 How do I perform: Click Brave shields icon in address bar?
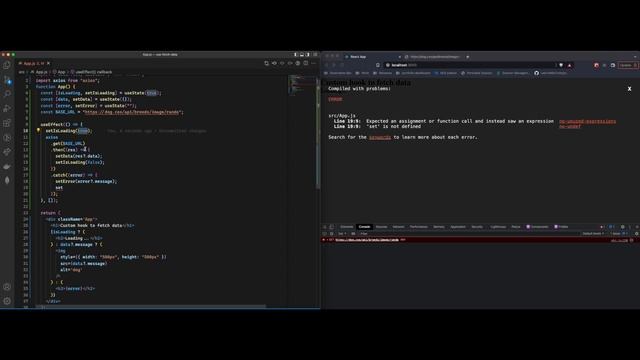561,65
